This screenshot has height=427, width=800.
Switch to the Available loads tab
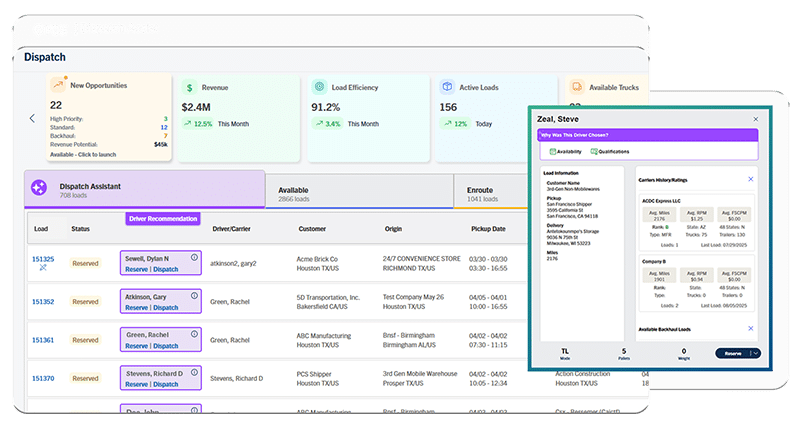359,192
